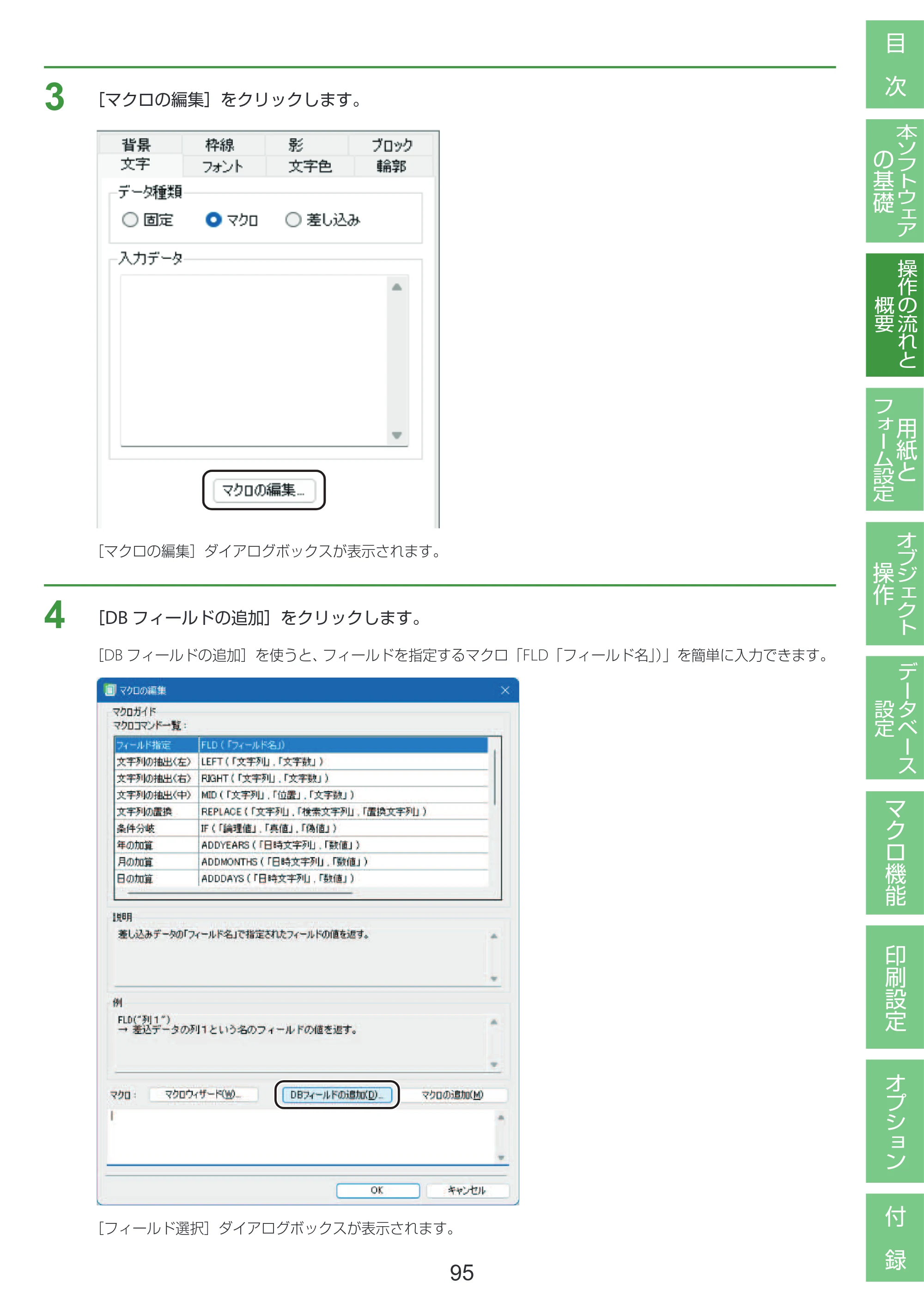Image resolution: width=924 pixels, height=1308 pixels.
Task: Select the フィールド指定 FLD row
Action: (301, 745)
